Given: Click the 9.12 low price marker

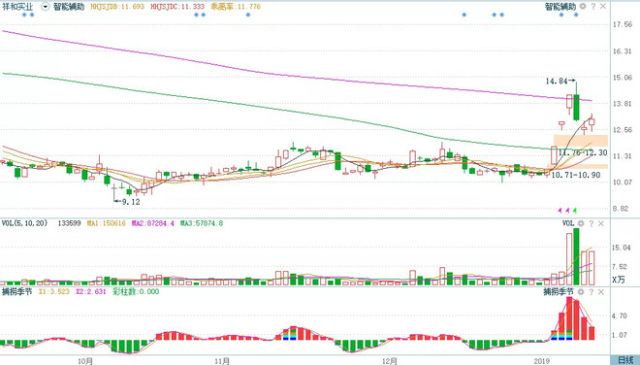Looking at the screenshot, I should click(131, 202).
